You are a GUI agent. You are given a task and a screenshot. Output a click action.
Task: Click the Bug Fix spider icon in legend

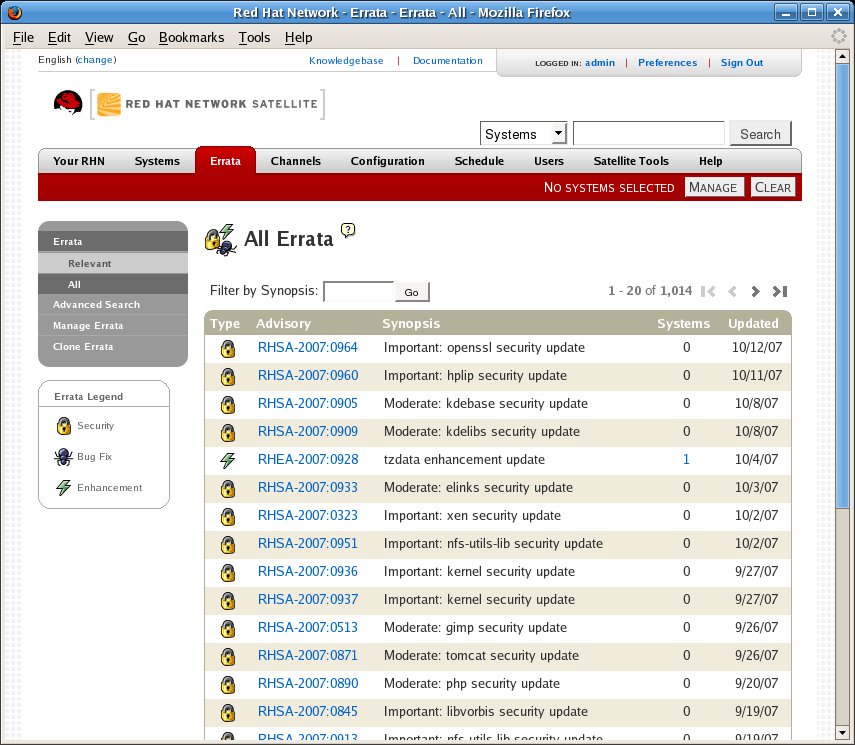pyautogui.click(x=63, y=457)
